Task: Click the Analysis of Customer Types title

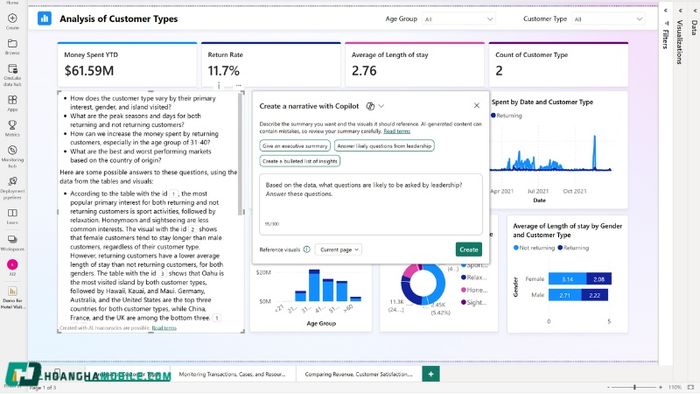Action: [x=119, y=19]
